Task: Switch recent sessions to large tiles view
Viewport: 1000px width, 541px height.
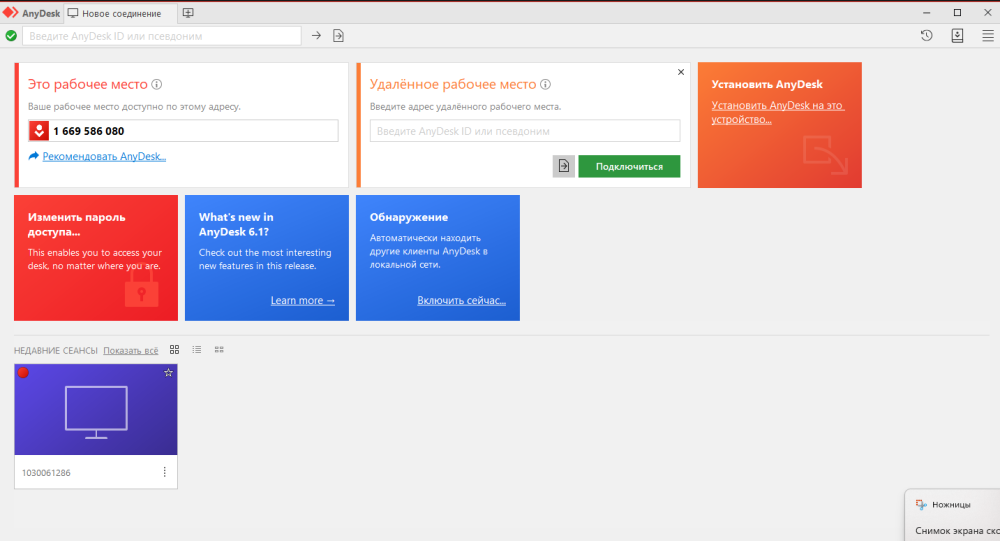Action: click(174, 350)
